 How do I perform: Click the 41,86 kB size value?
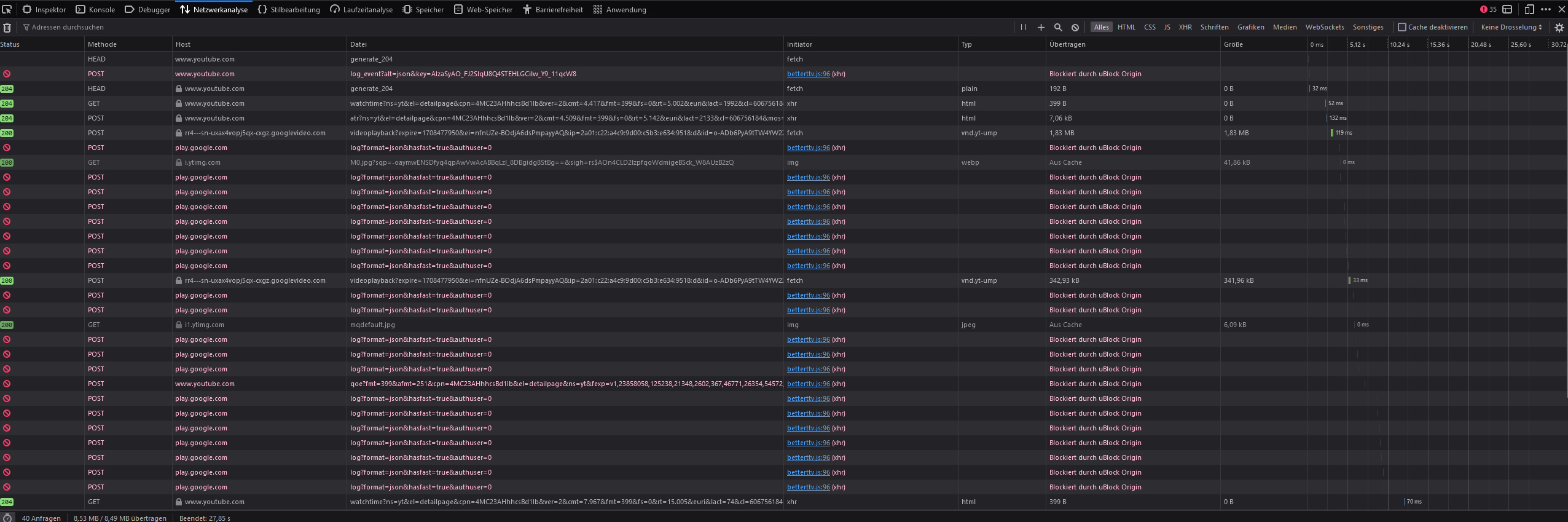pos(1236,162)
